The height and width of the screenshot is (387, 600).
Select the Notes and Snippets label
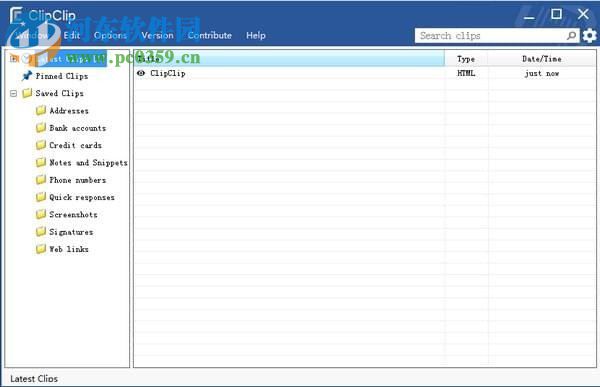88,163
